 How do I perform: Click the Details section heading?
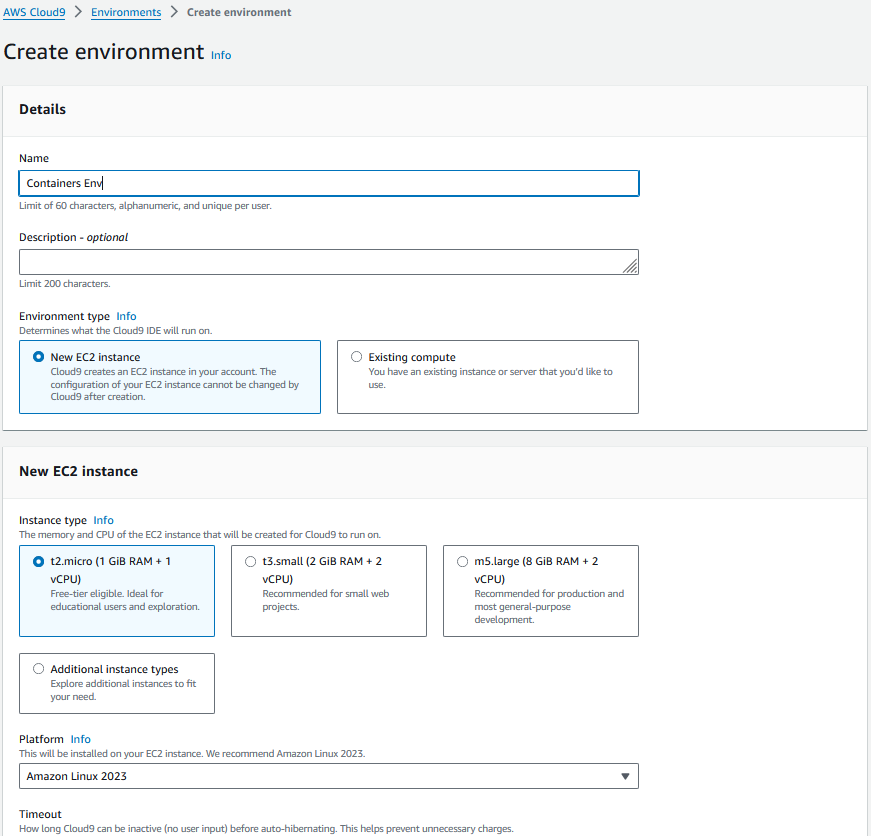[42, 109]
